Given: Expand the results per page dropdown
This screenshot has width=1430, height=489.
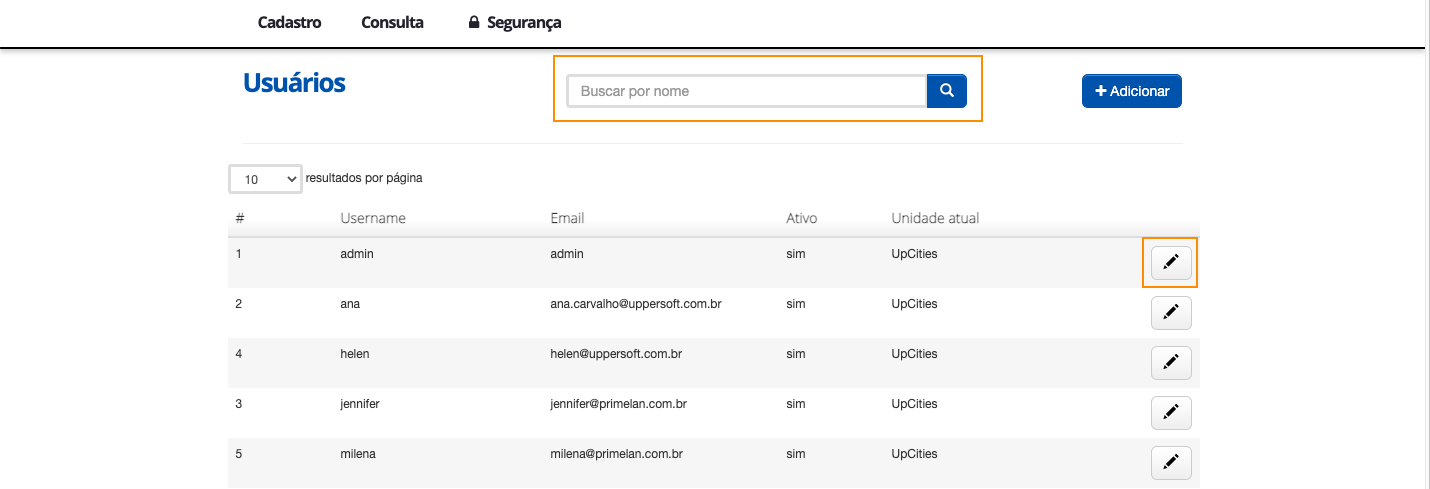Looking at the screenshot, I should pyautogui.click(x=265, y=179).
